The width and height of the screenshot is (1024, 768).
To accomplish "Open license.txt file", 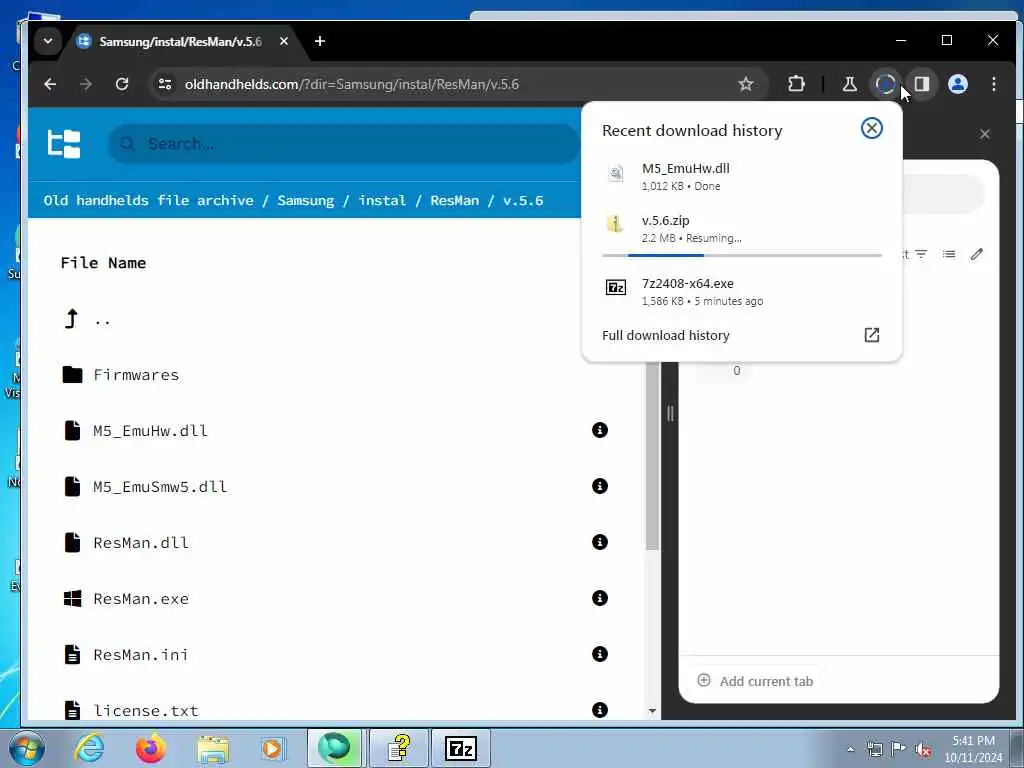I will (x=146, y=711).
